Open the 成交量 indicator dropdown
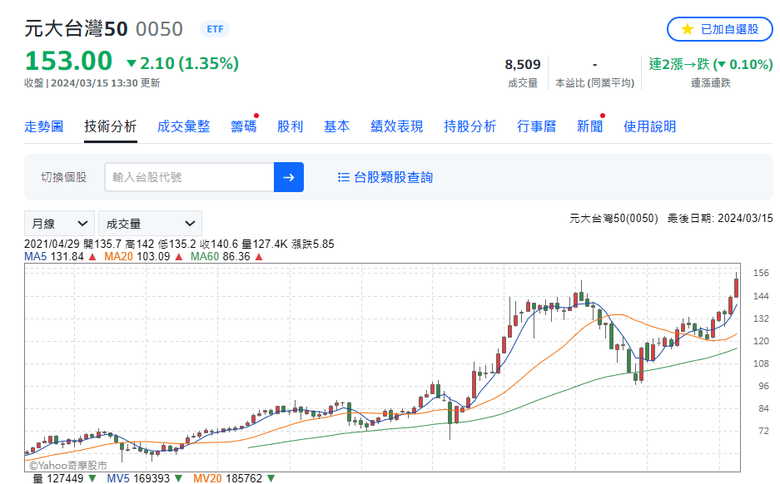Image resolution: width=780 pixels, height=484 pixels. click(150, 224)
